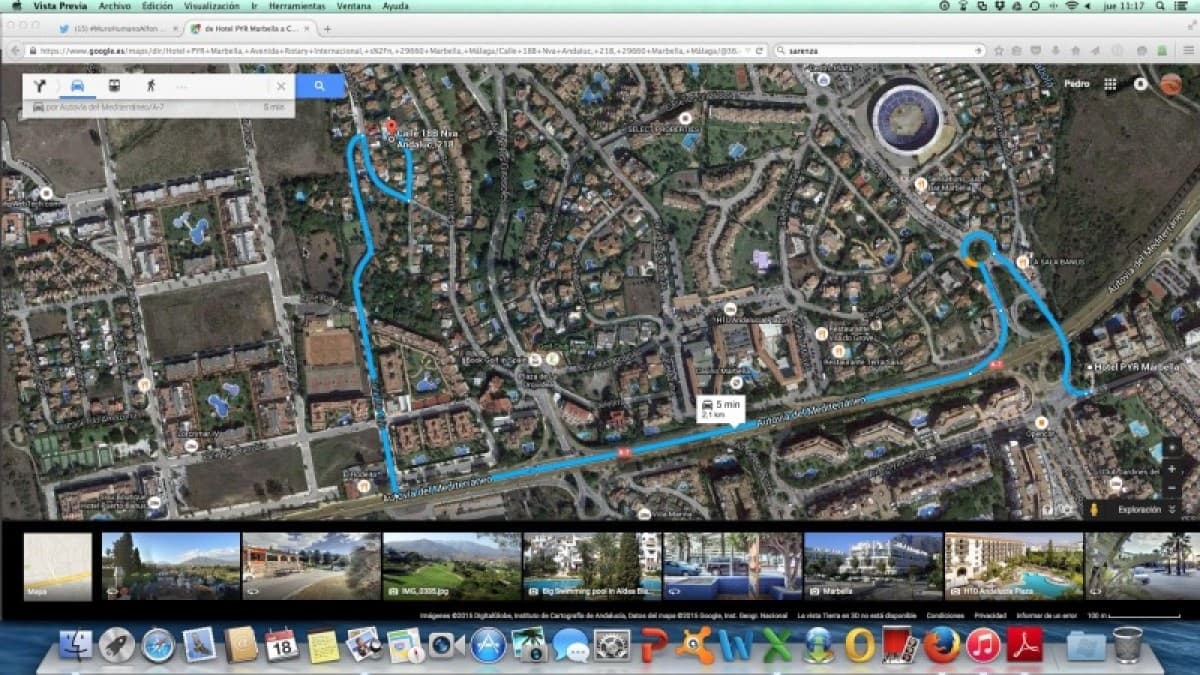1200x675 pixels.
Task: Click Privacidad link in footer
Action: [x=990, y=616]
